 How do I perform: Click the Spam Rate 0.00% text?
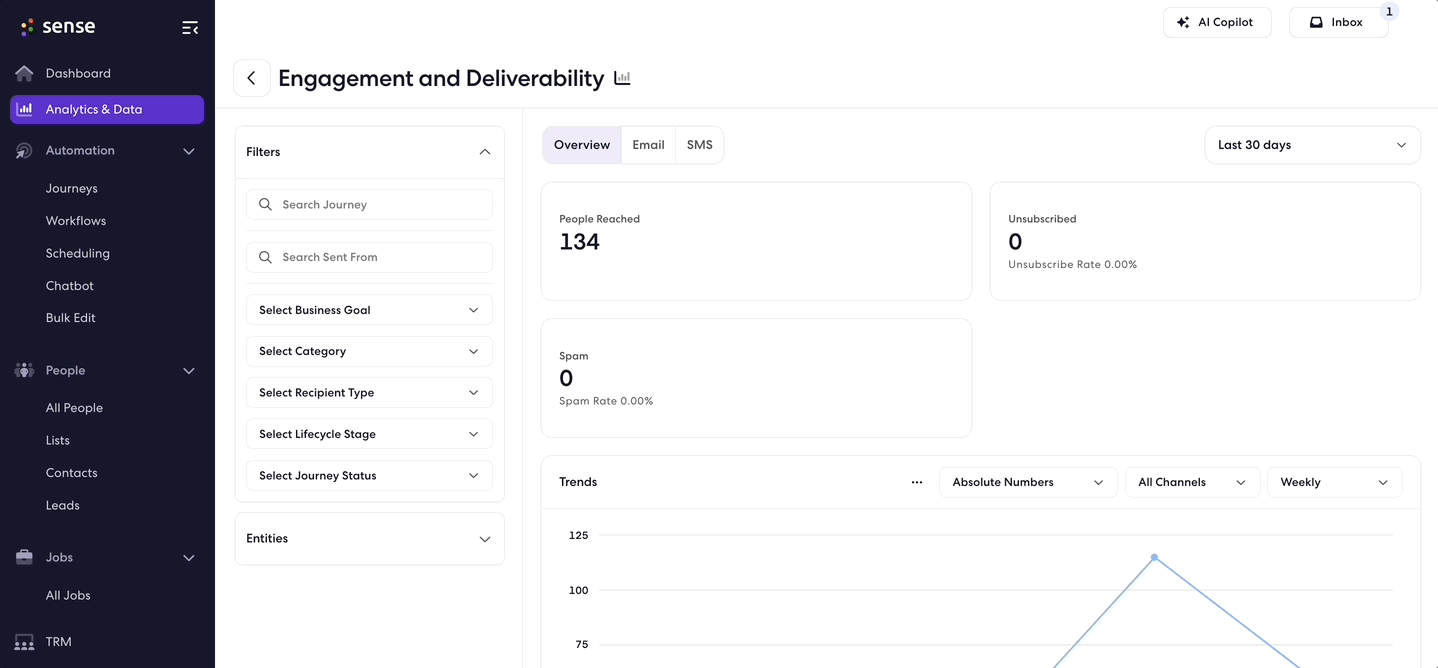point(606,401)
